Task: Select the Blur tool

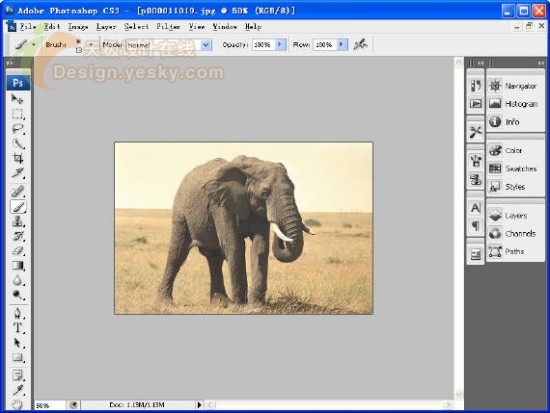Action: (x=17, y=280)
